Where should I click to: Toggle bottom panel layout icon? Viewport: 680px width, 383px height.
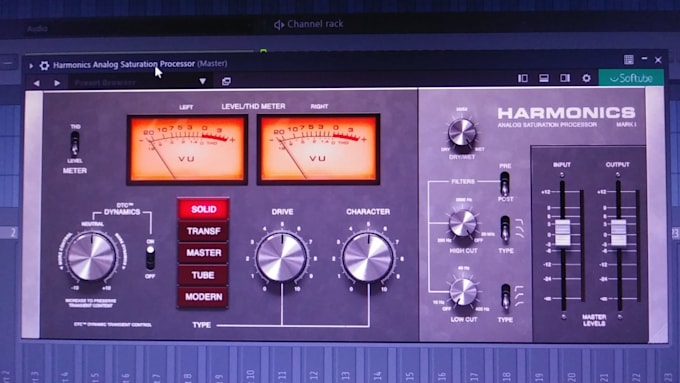tap(544, 78)
